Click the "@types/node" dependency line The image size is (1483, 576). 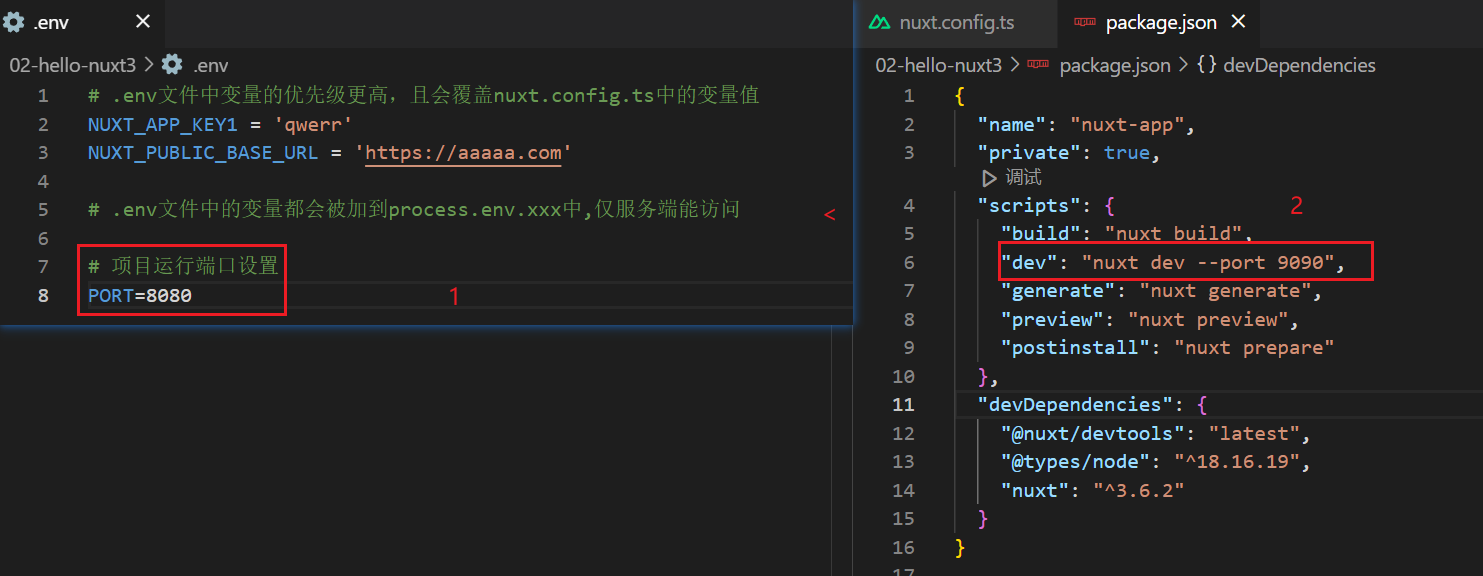[x=1156, y=461]
